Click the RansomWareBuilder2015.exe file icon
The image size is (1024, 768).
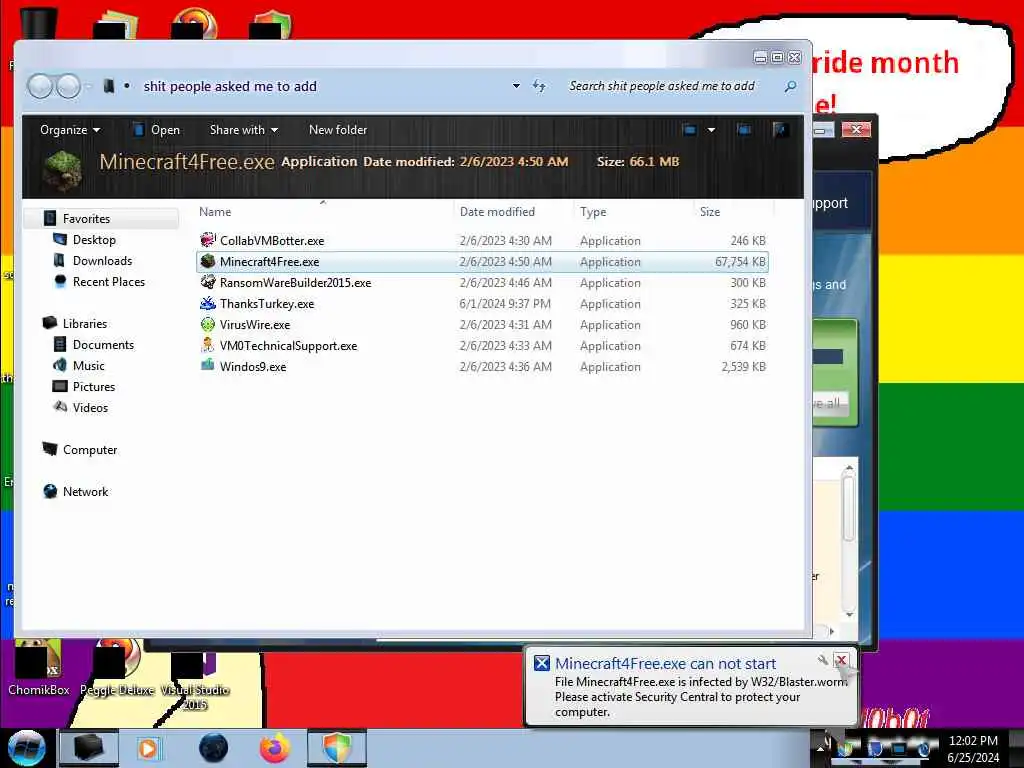tap(208, 282)
